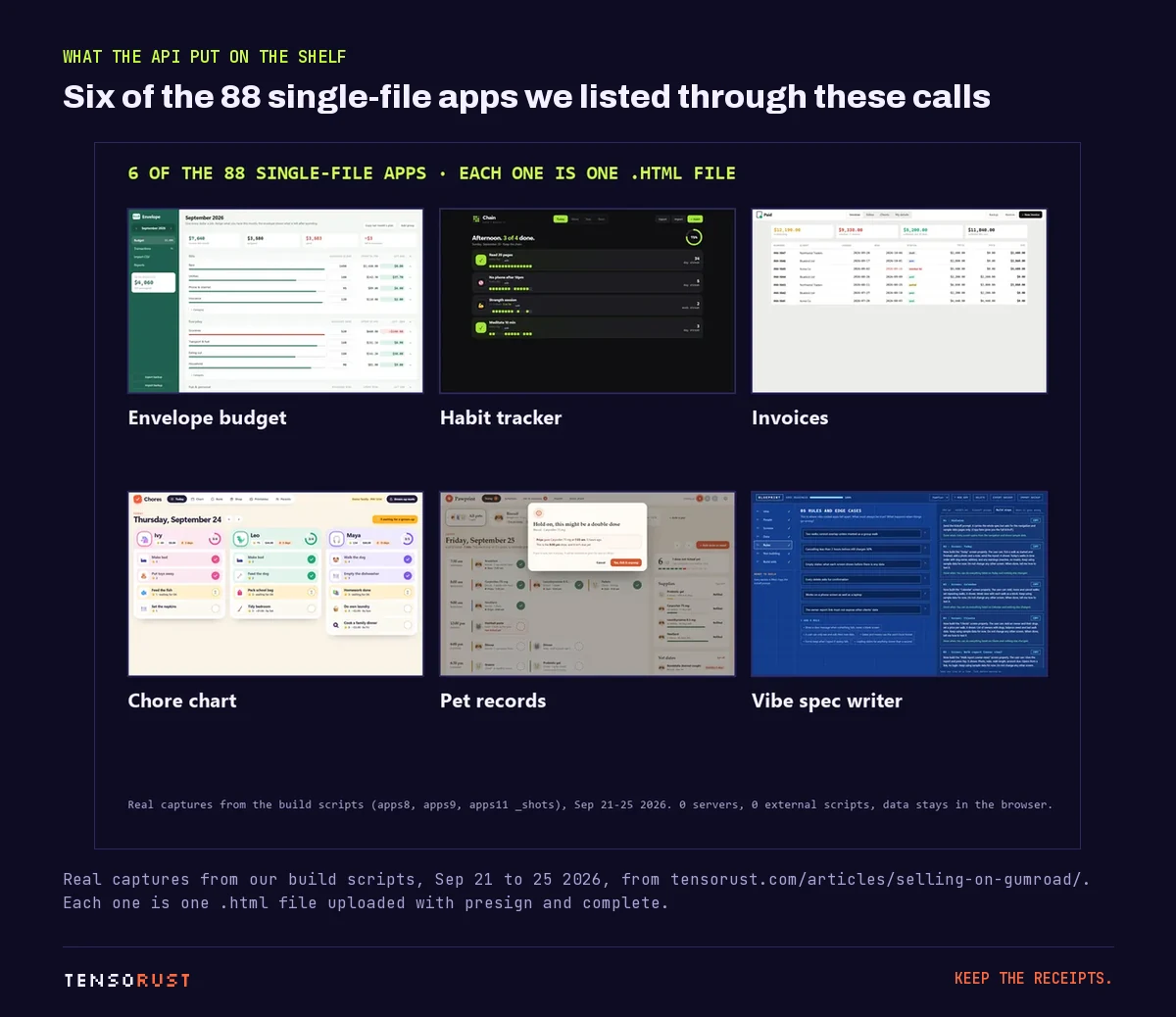Click the Cook a family dinner chore icon

click(336, 625)
